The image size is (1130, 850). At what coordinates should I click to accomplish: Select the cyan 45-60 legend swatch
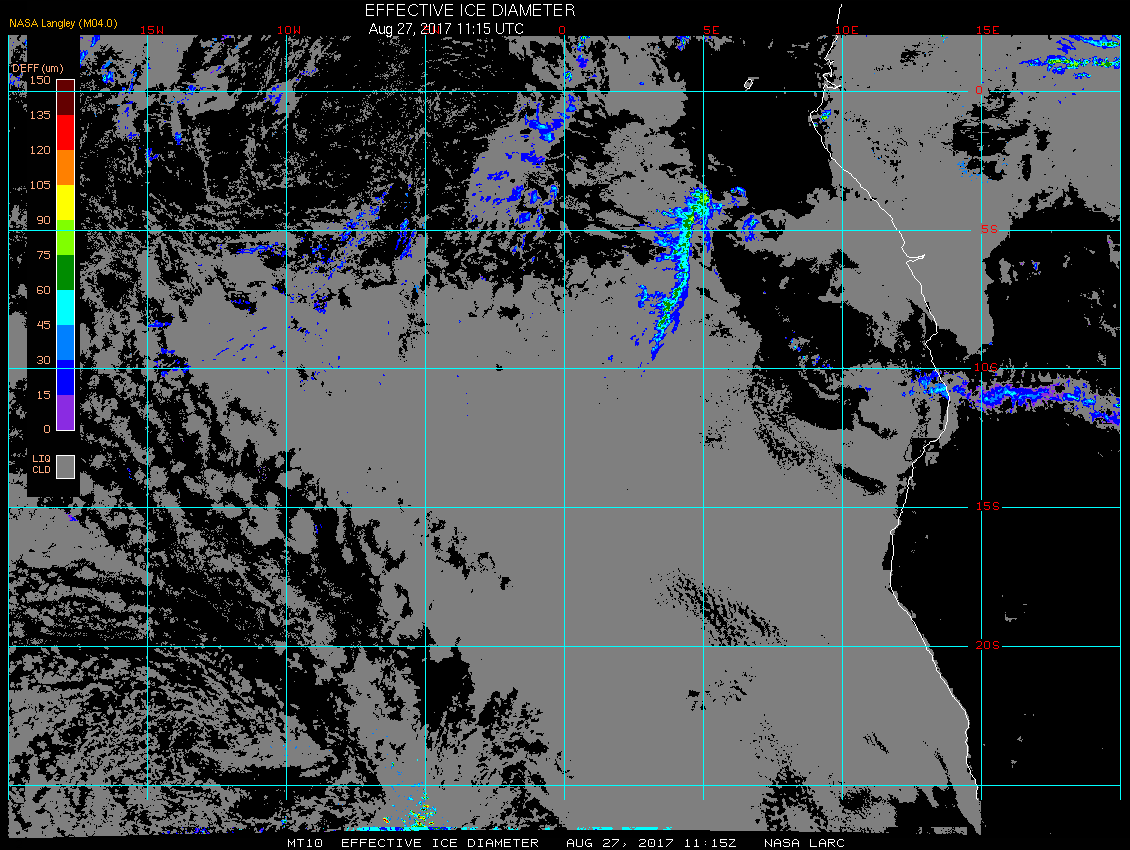tap(66, 307)
